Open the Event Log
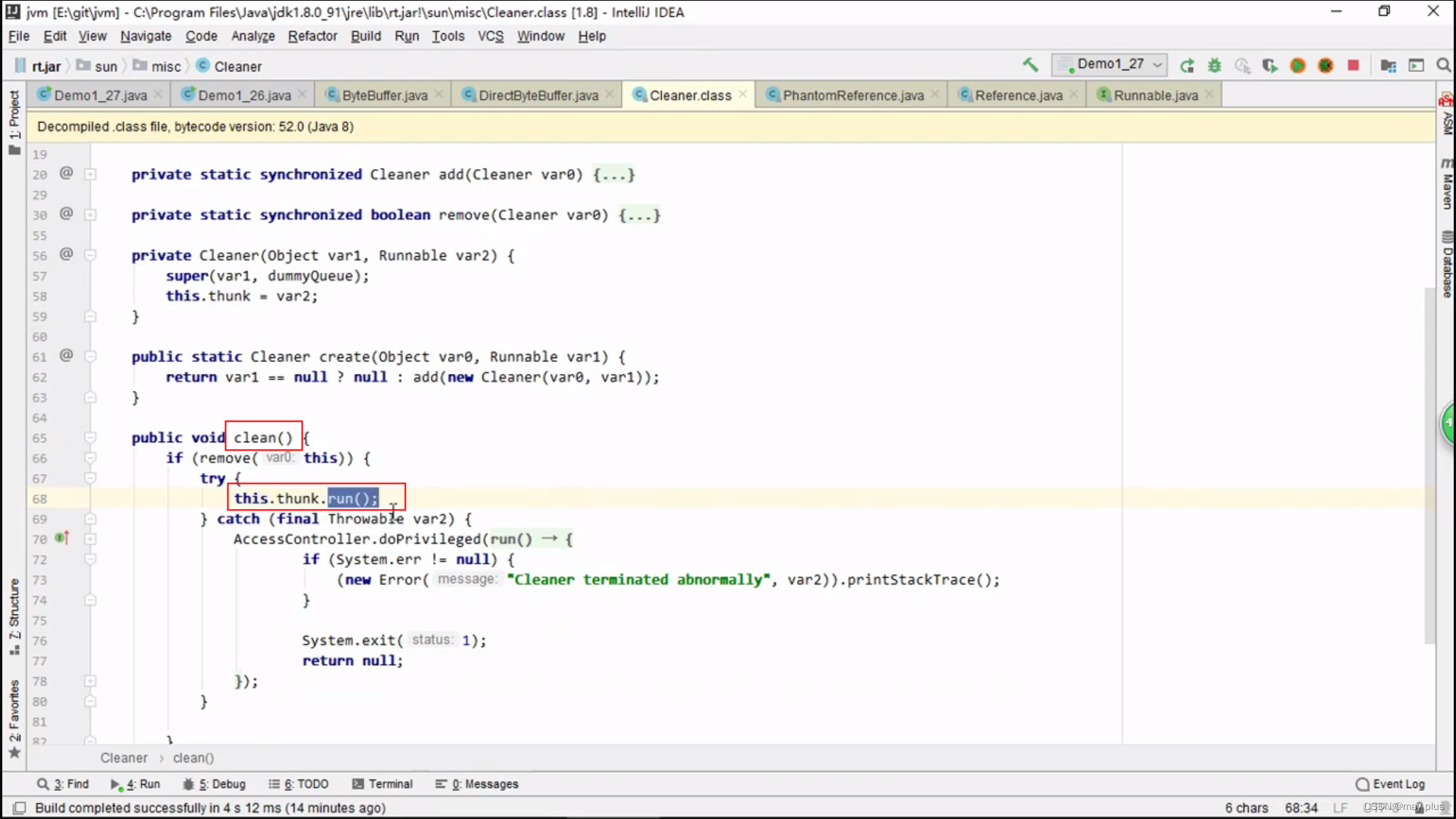This screenshot has height=819, width=1456. click(x=1390, y=784)
